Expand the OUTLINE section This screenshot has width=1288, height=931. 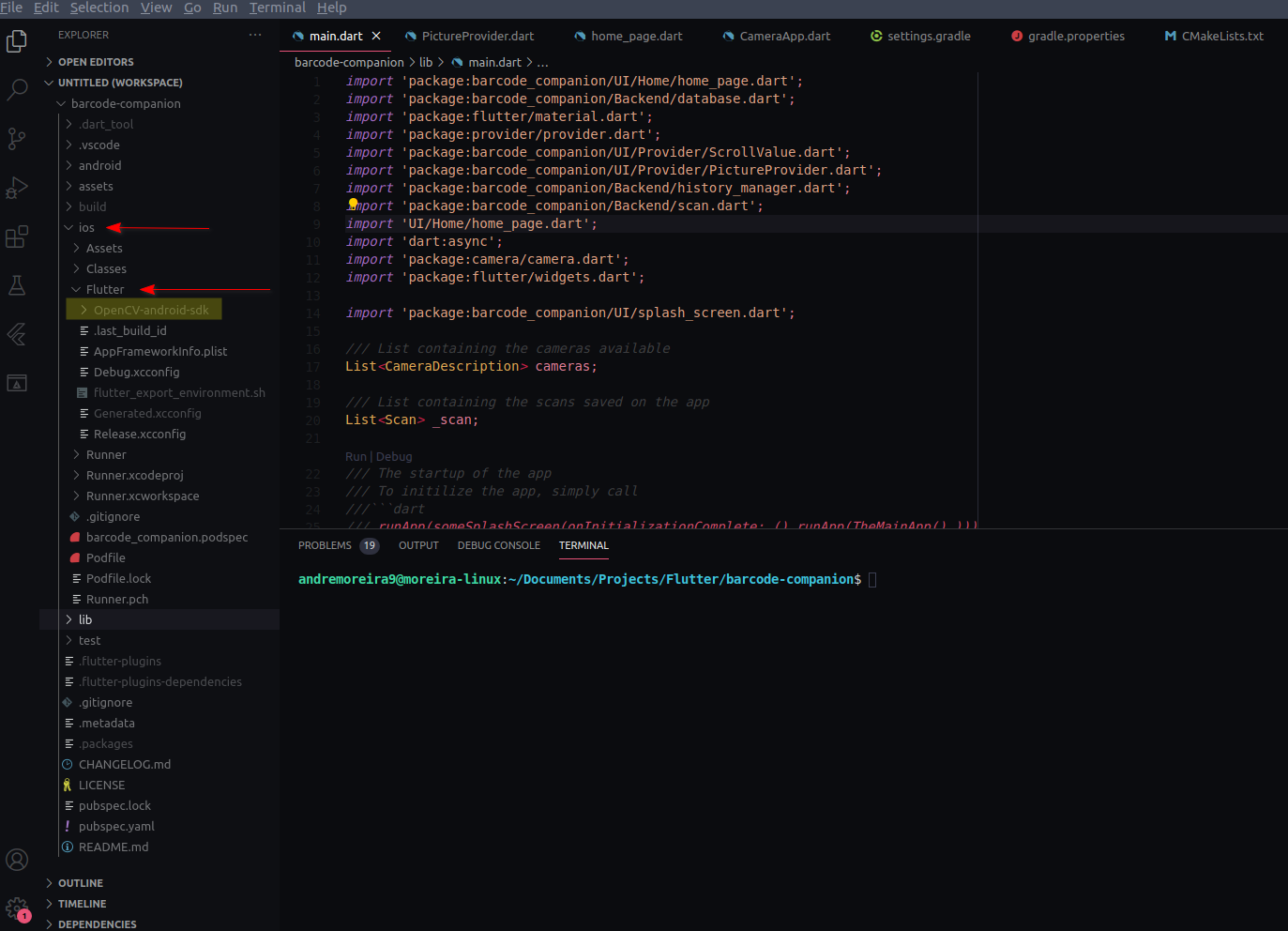pyautogui.click(x=81, y=883)
